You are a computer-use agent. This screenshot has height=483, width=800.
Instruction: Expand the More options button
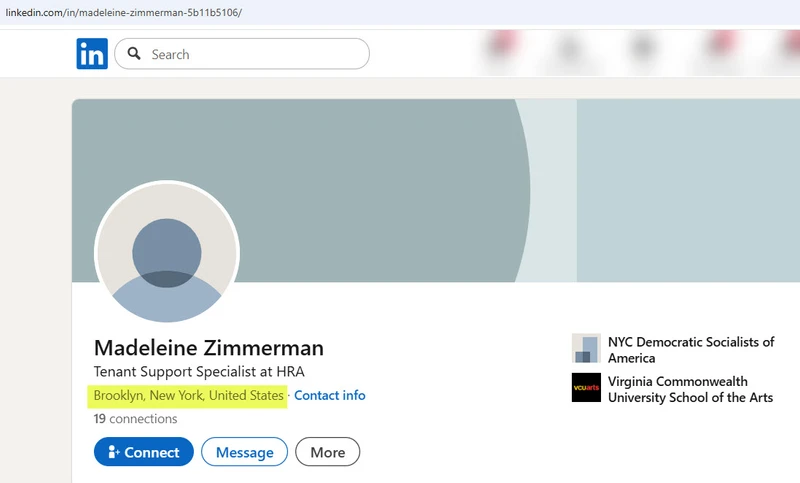point(327,452)
